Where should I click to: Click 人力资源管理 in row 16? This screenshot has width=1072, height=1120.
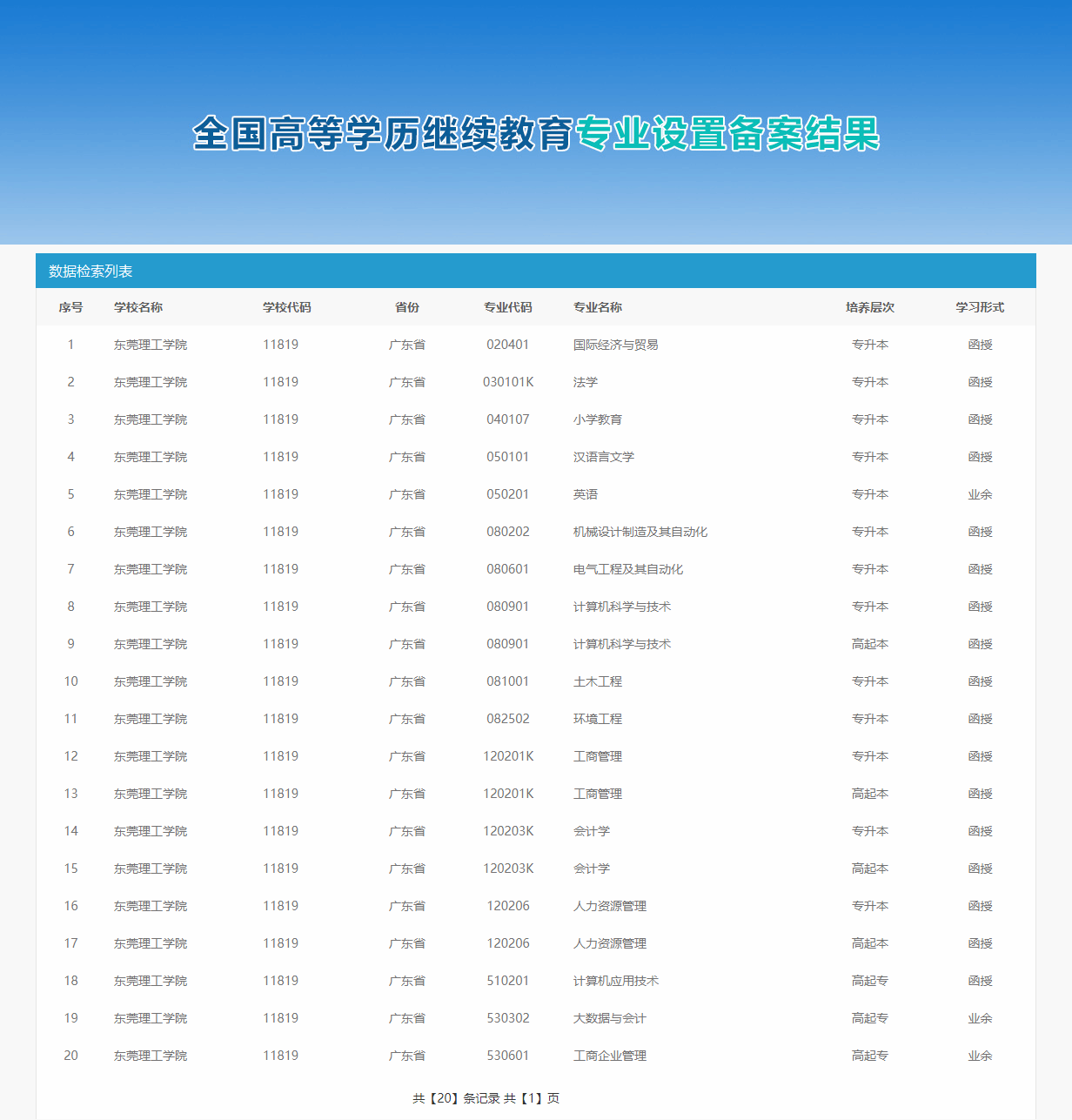click(610, 906)
